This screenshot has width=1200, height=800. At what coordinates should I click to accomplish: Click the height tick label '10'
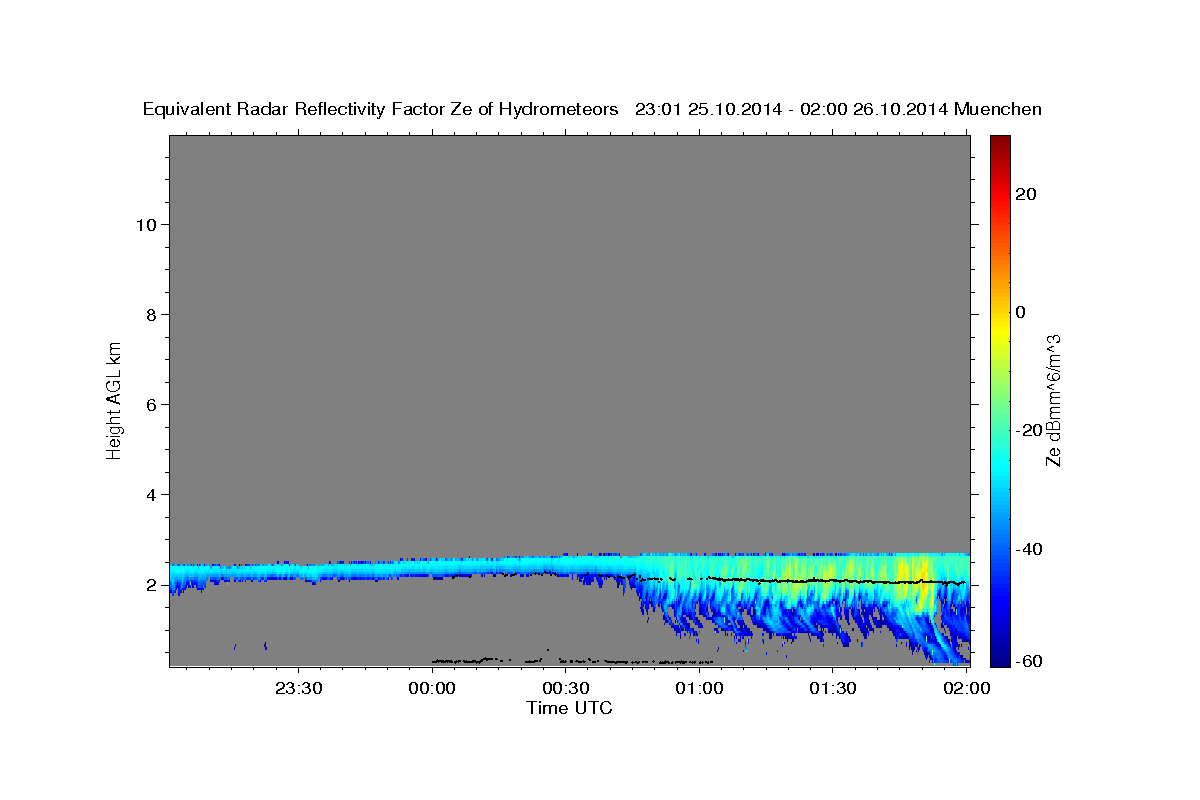coord(145,224)
